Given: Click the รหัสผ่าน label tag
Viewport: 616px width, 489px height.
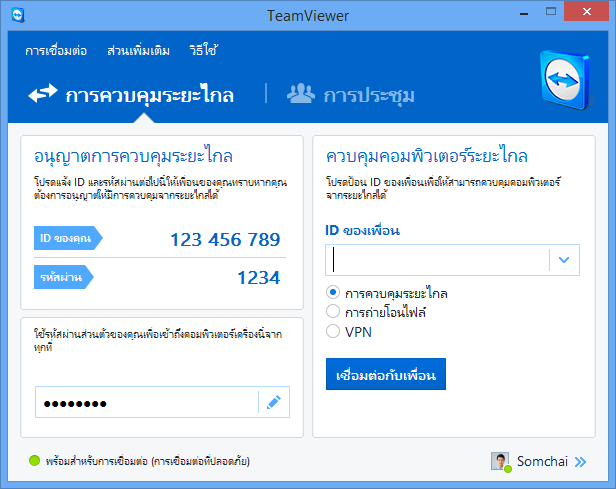Looking at the screenshot, I should pyautogui.click(x=64, y=277).
